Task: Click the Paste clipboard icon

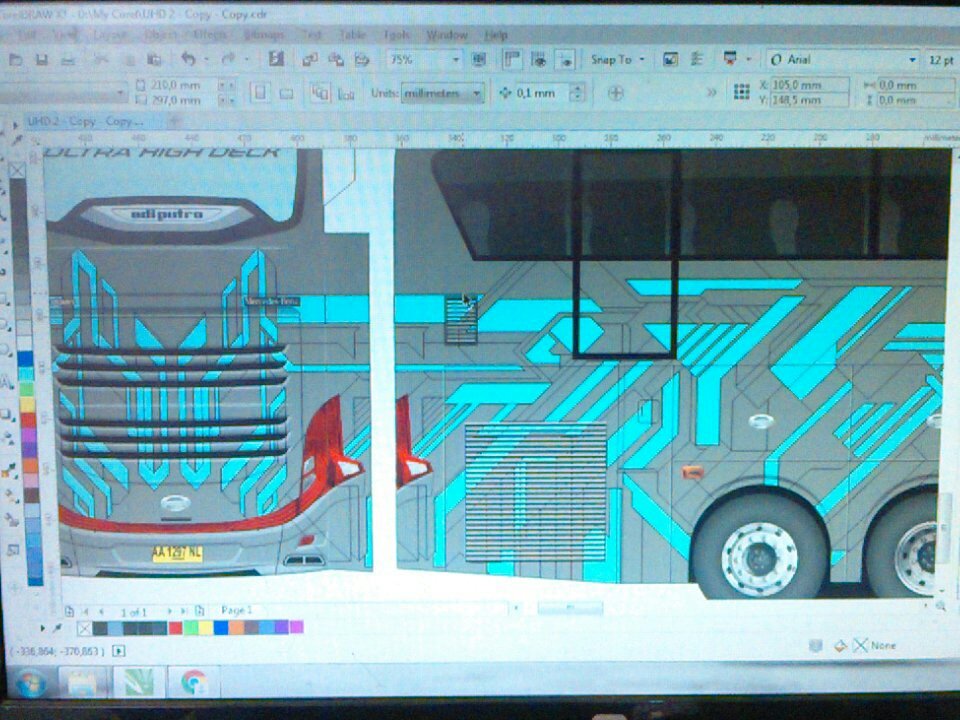Action: coord(154,59)
